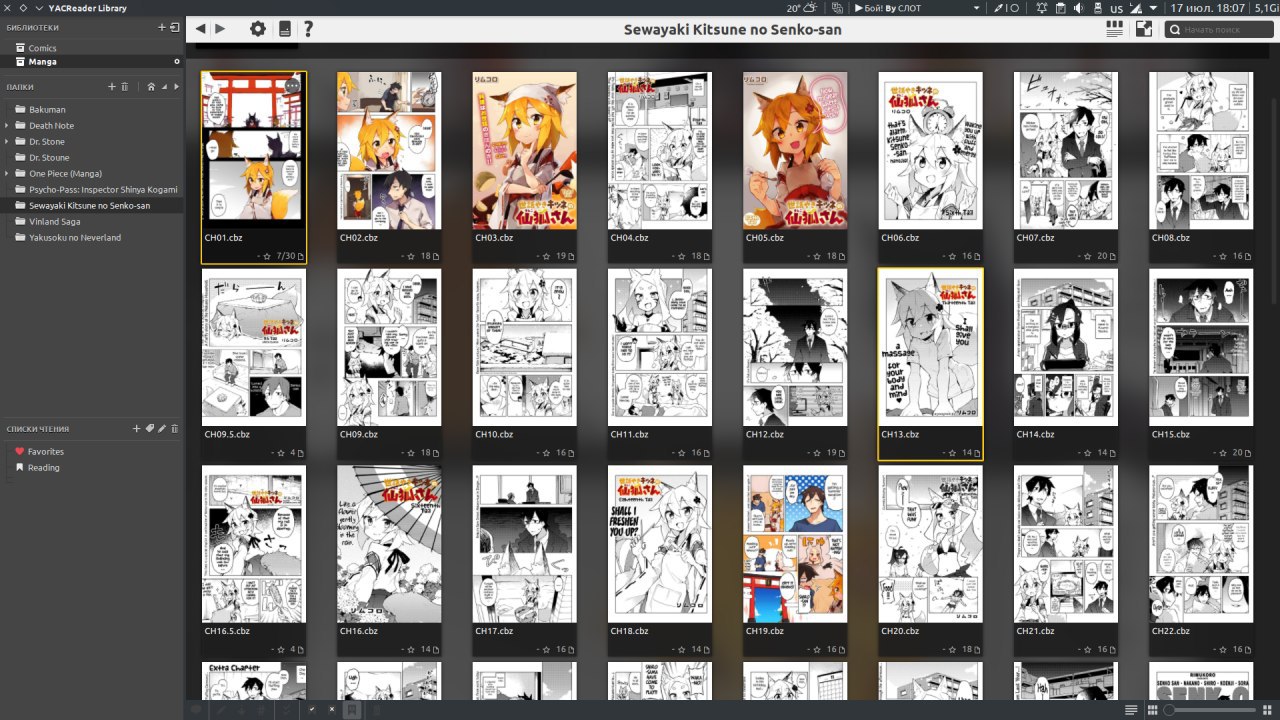Mark selected comic as read checkmark

[x=312, y=709]
